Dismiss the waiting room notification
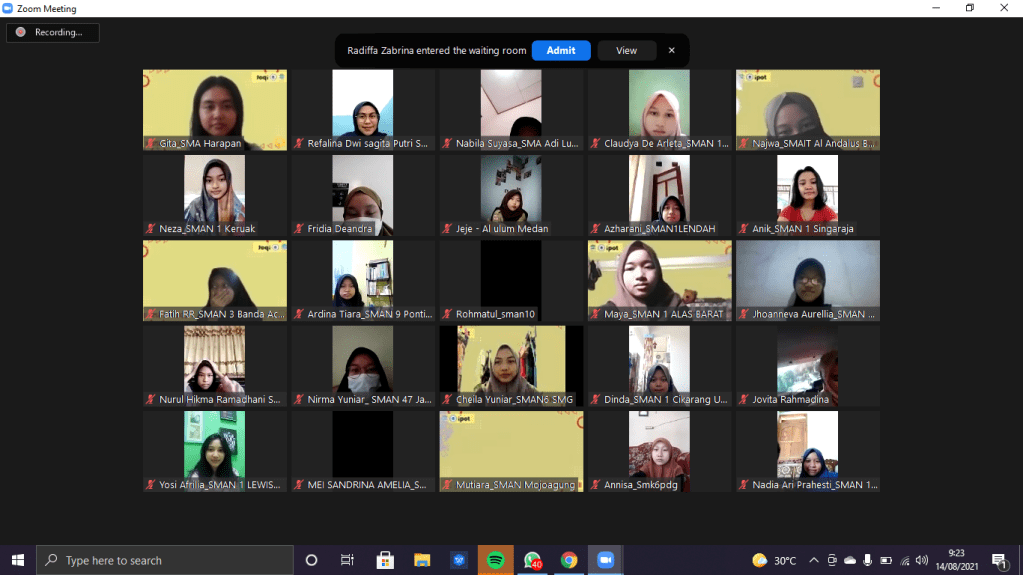The height and width of the screenshot is (575, 1023). pyautogui.click(x=671, y=50)
